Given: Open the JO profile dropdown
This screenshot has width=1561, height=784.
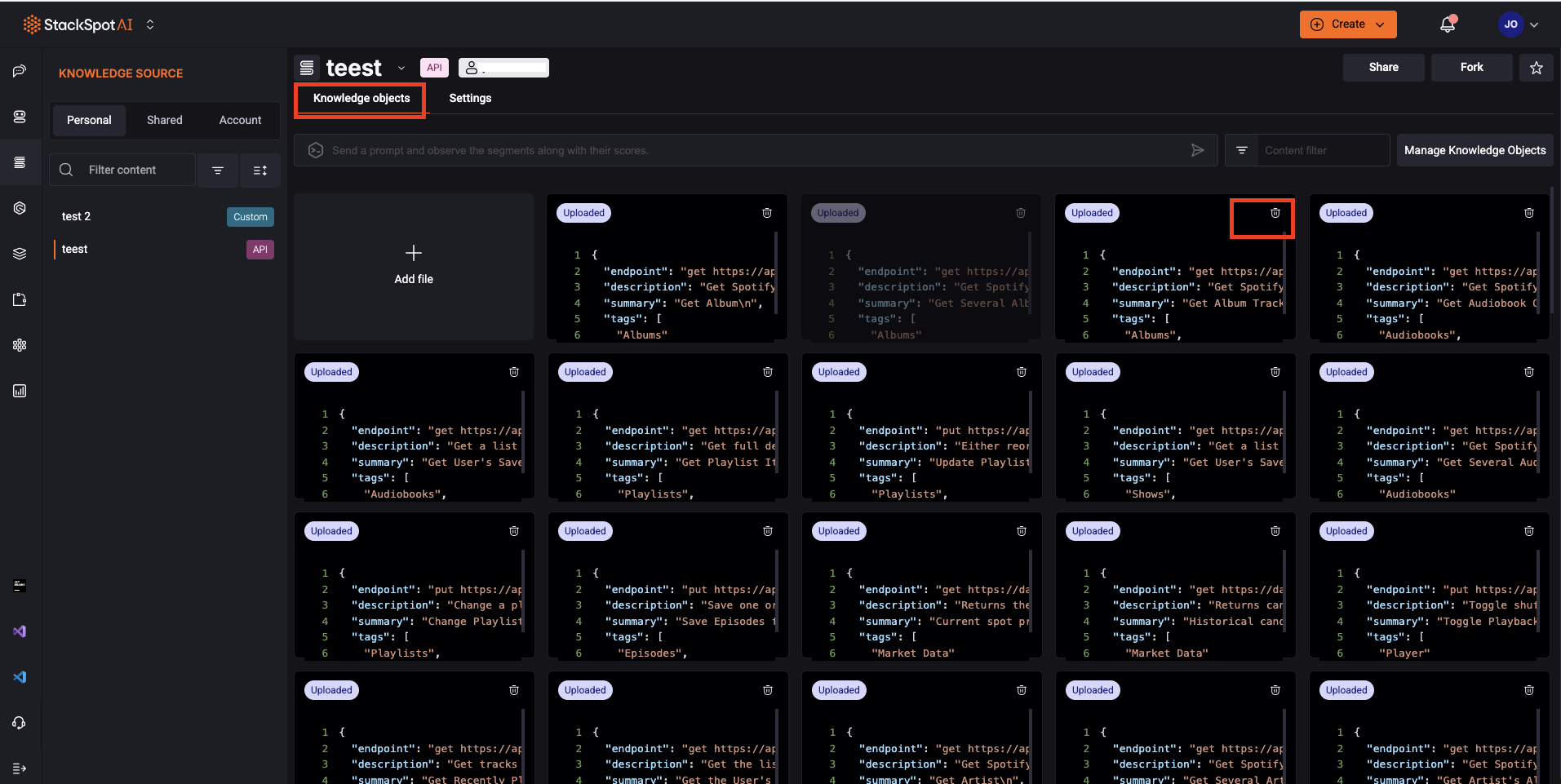Looking at the screenshot, I should (x=1518, y=24).
